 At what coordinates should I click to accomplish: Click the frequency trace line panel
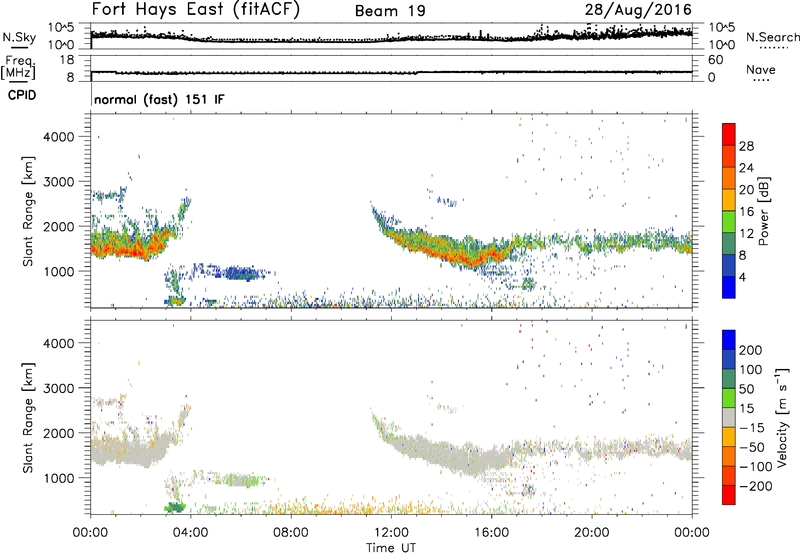(x=391, y=68)
